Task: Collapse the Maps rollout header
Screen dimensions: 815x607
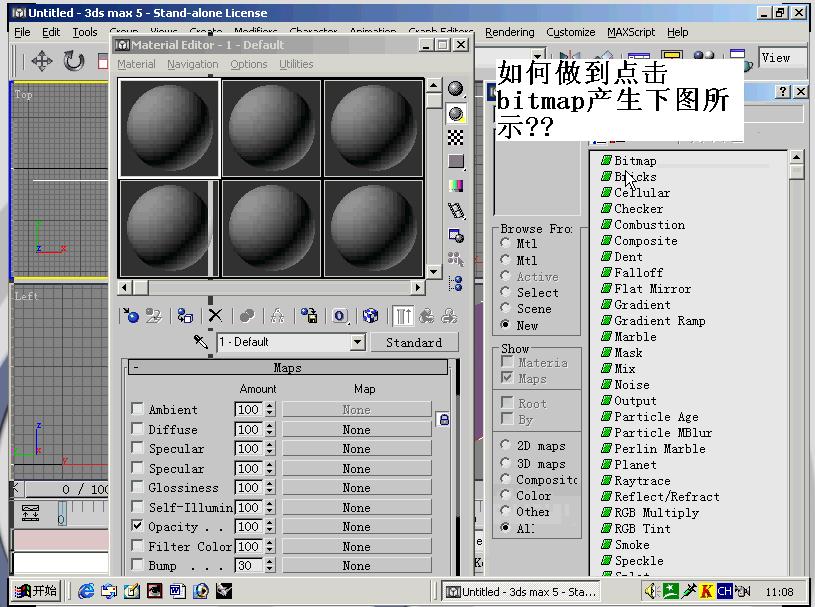Action: pyautogui.click(x=287, y=367)
